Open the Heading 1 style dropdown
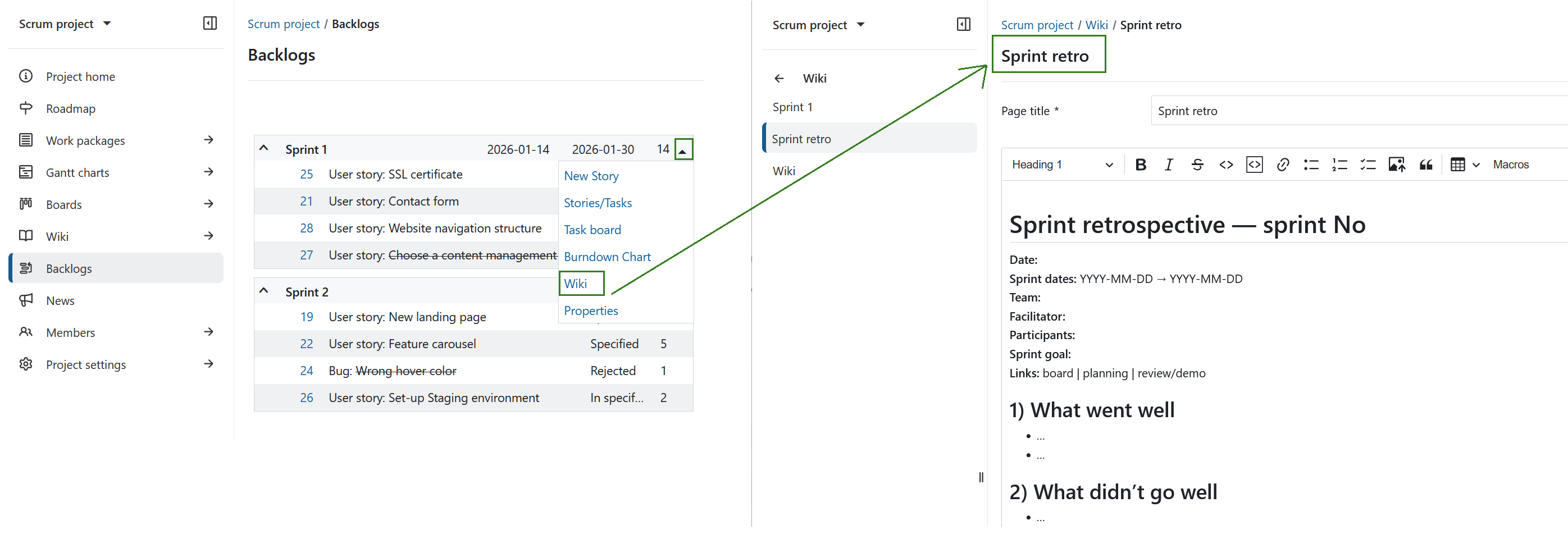 pos(1062,165)
